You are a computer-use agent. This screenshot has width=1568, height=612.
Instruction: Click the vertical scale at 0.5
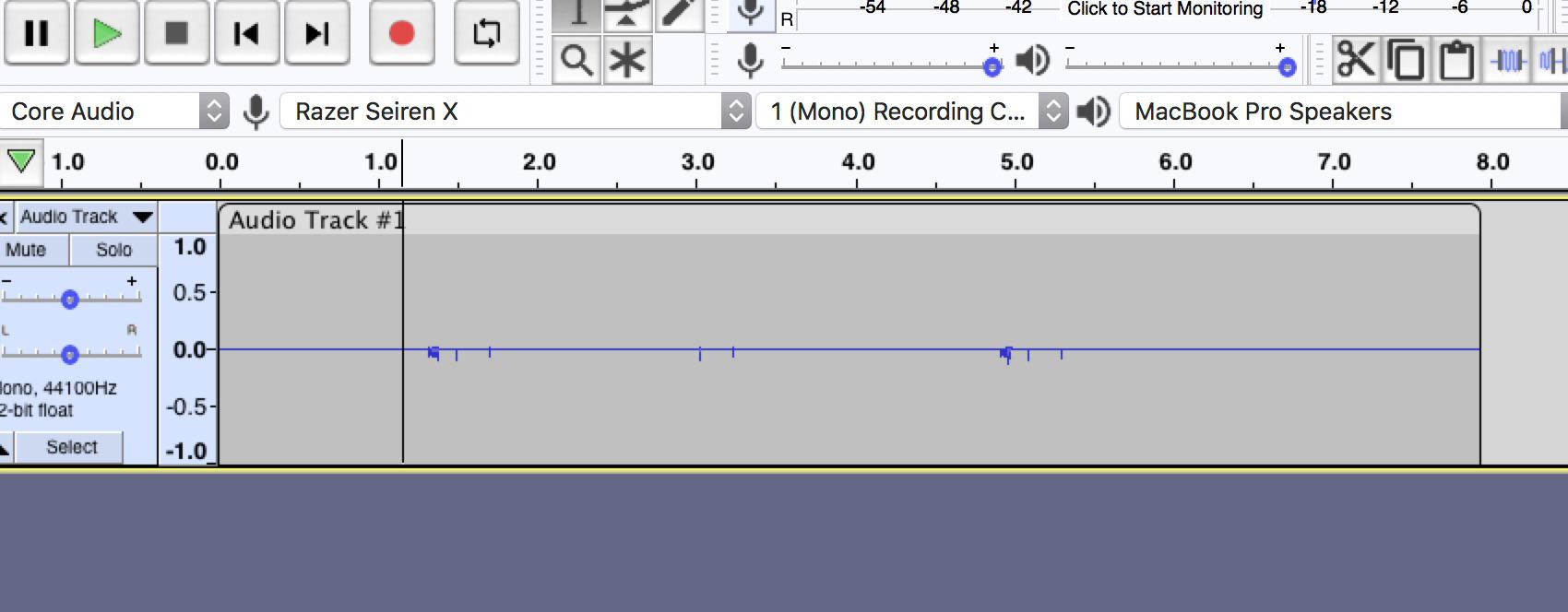point(189,292)
